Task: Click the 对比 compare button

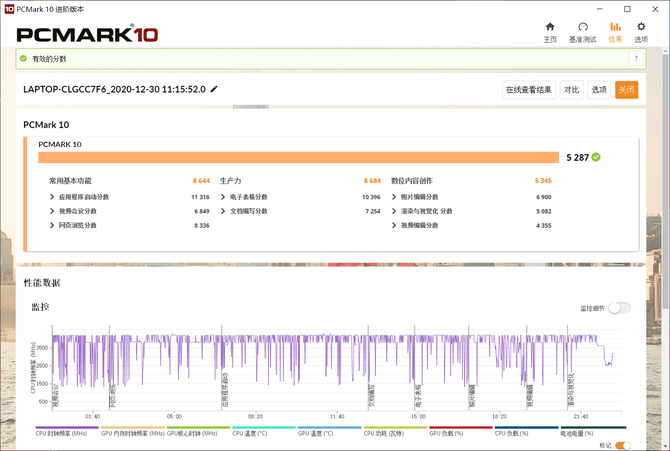Action: 571,90
